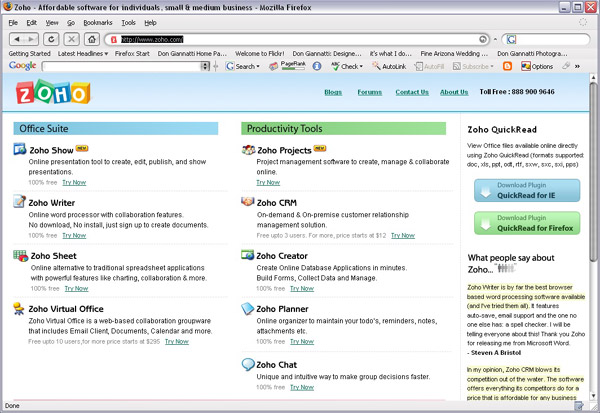Reload the page with the refresh icon
600x413 pixels.
(x=51, y=39)
